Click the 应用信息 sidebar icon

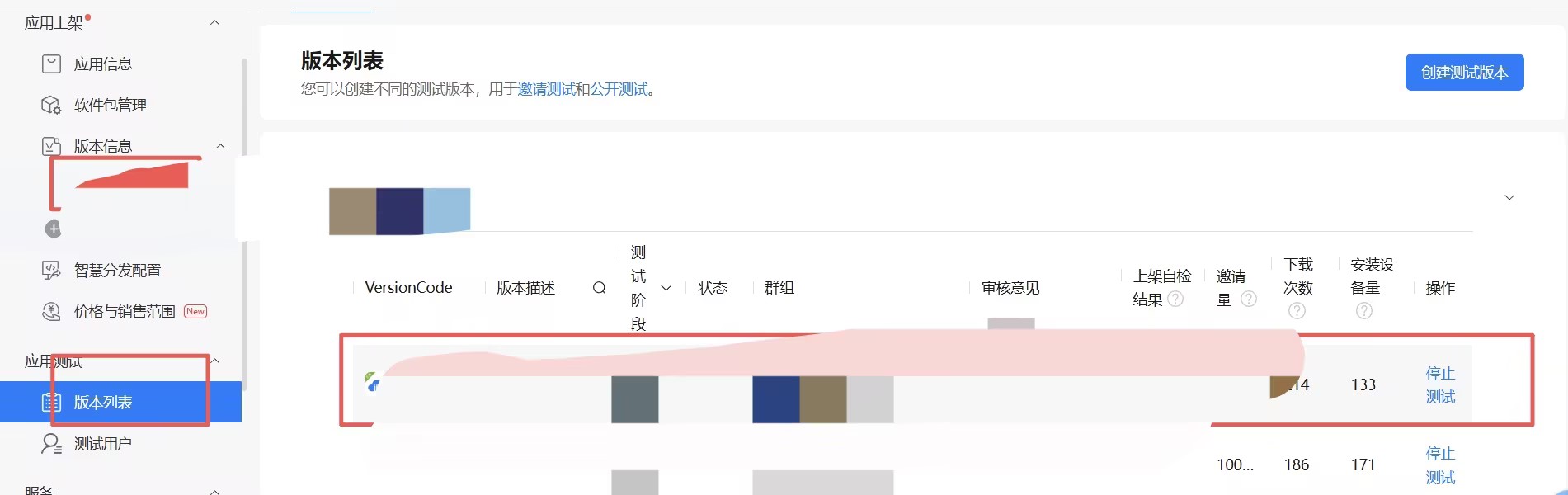coord(51,64)
